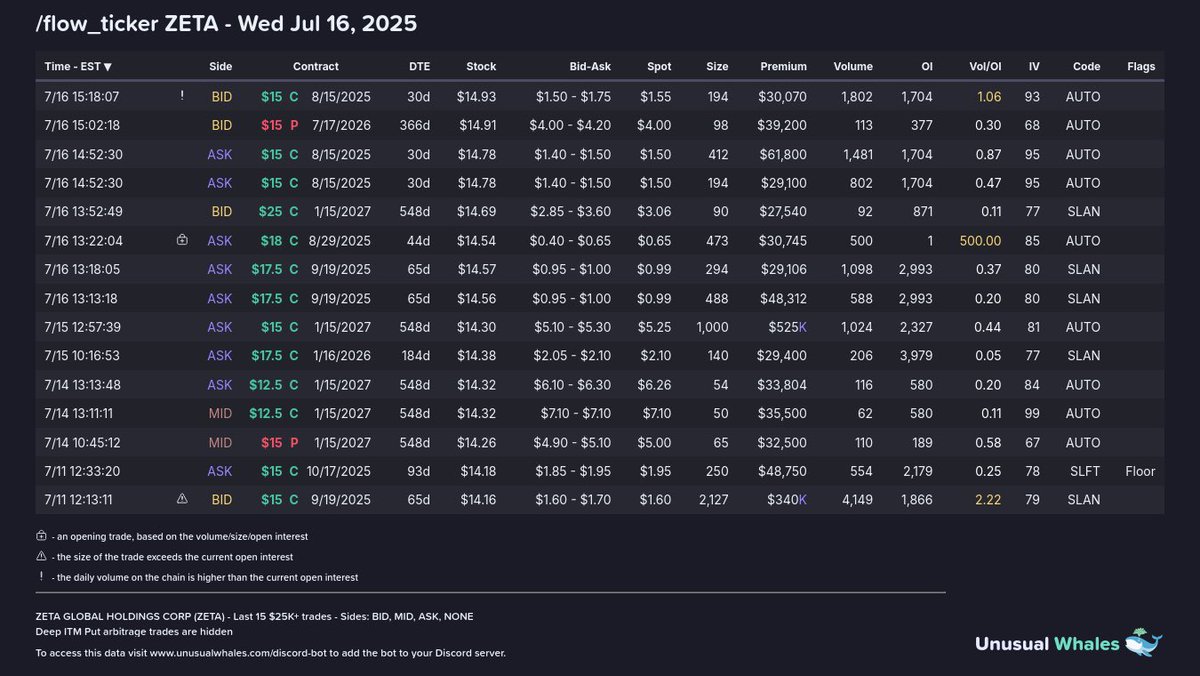Click the BID side on 7/16 13:52:49 row
Screen dimensions: 1200x676
click(x=222, y=212)
